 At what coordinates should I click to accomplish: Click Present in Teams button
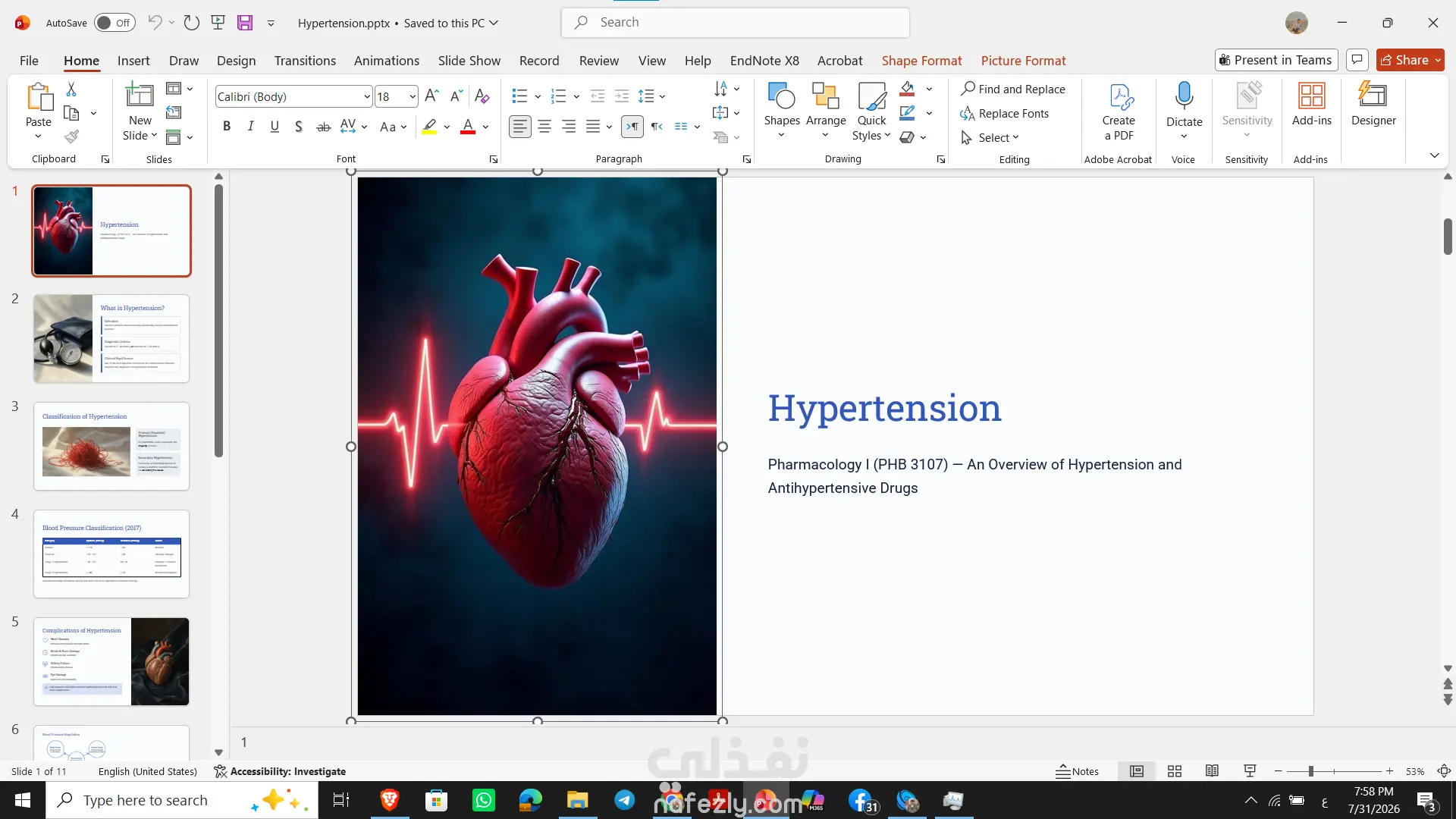pyautogui.click(x=1276, y=60)
